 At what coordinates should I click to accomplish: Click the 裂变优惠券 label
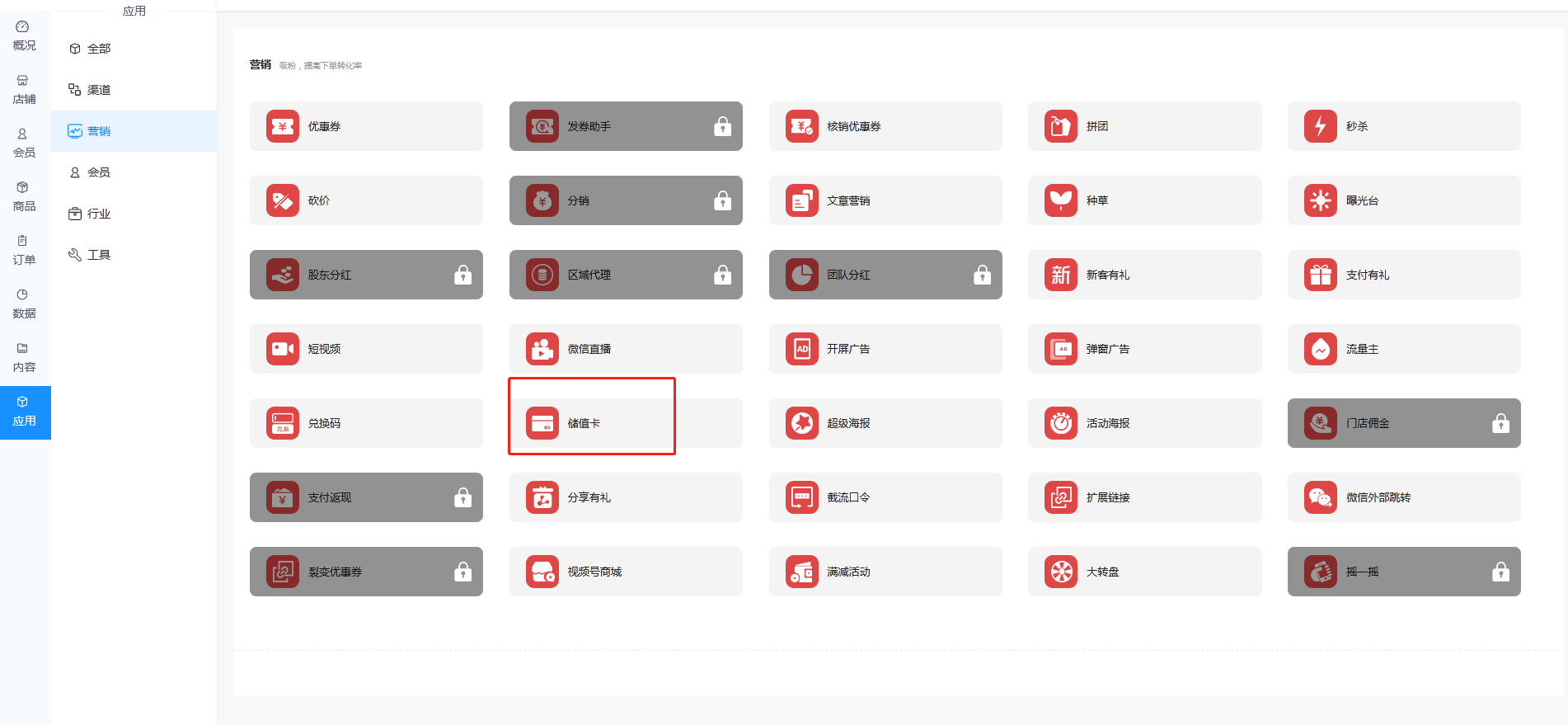click(x=335, y=572)
